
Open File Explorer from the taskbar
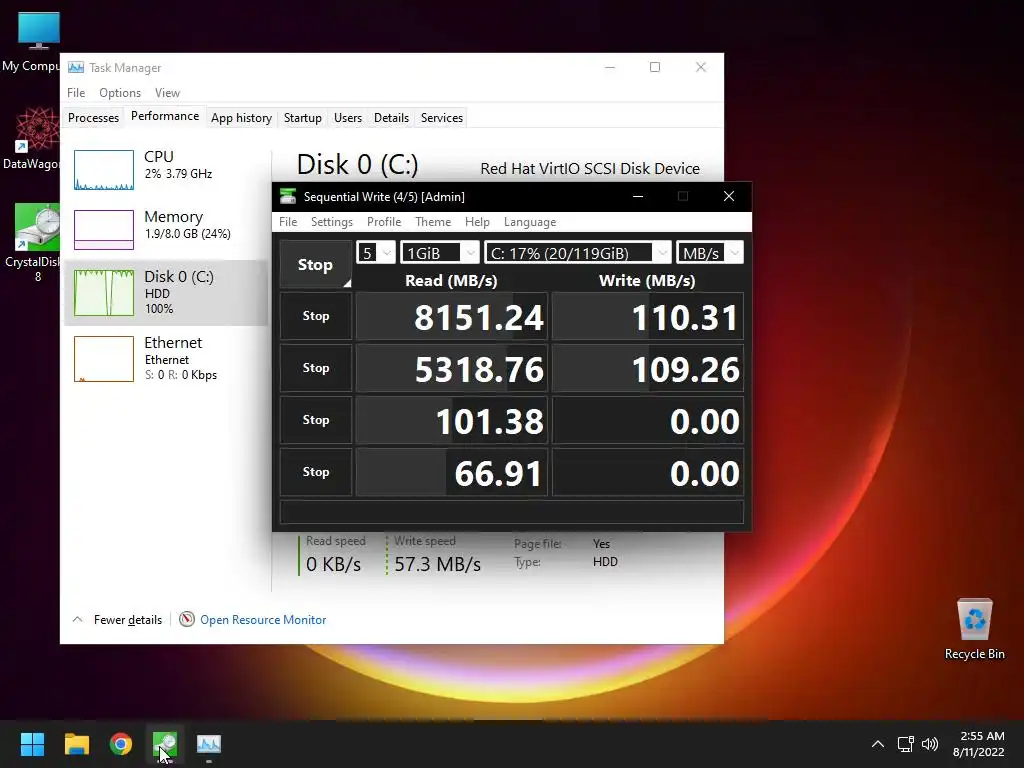pos(76,744)
